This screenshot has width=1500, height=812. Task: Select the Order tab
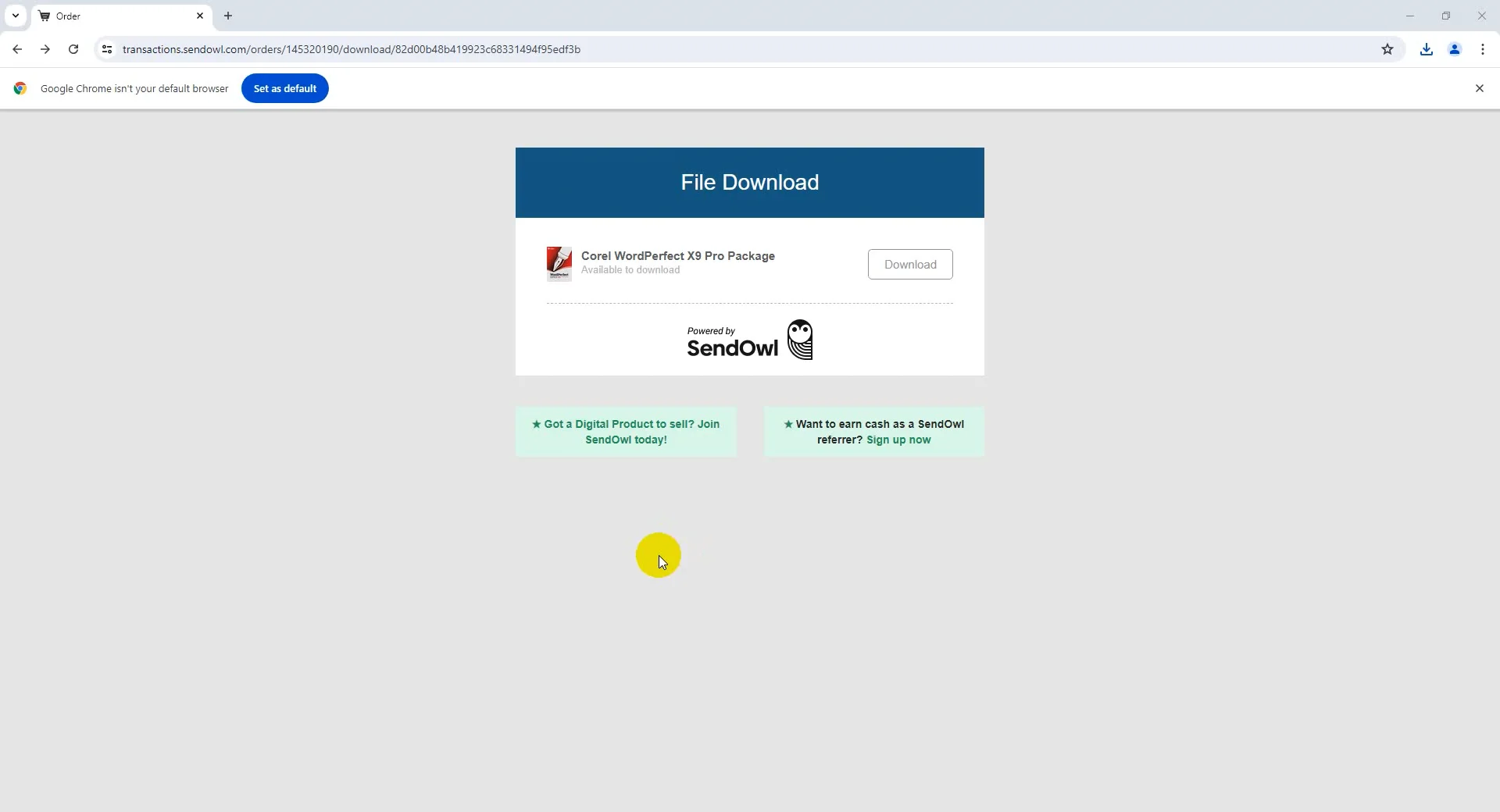pos(121,16)
